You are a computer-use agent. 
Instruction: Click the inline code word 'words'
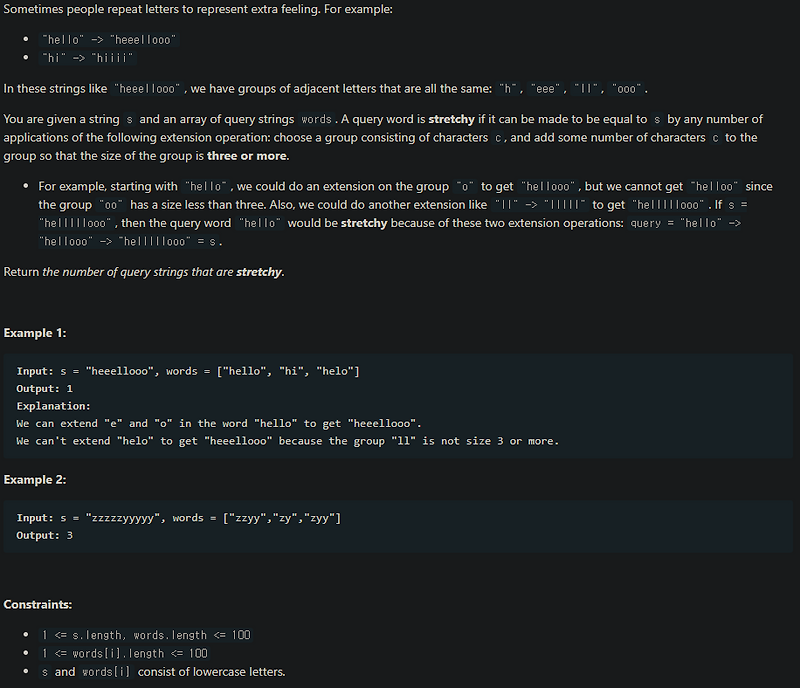coord(316,119)
